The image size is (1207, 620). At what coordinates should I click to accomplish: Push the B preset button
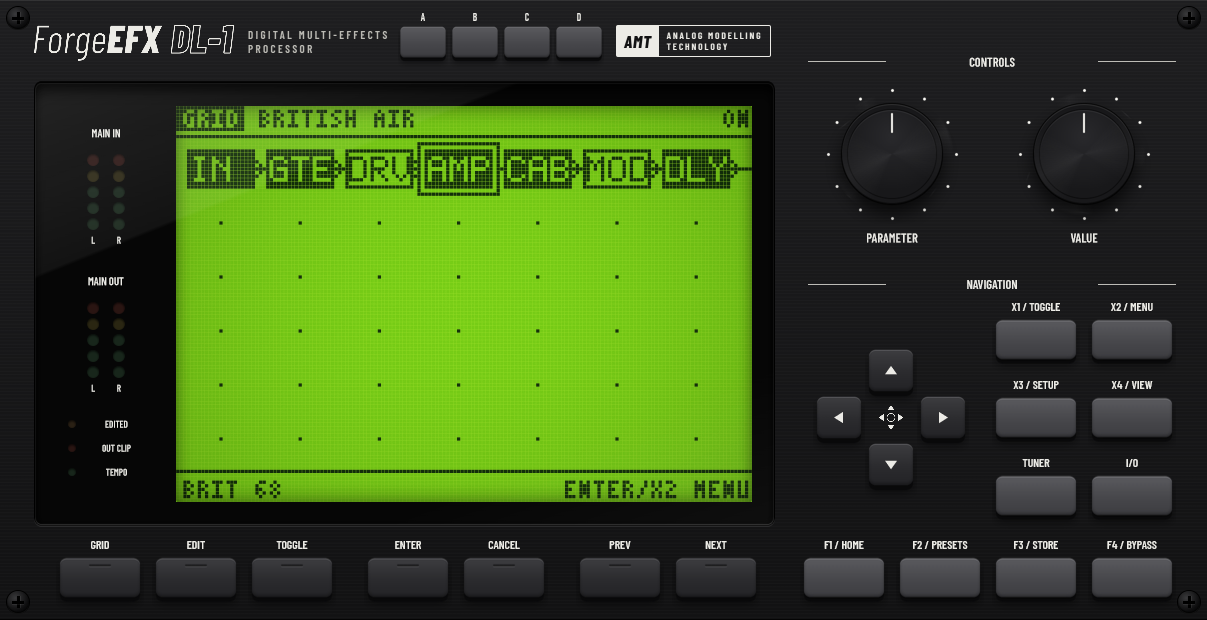click(x=475, y=41)
